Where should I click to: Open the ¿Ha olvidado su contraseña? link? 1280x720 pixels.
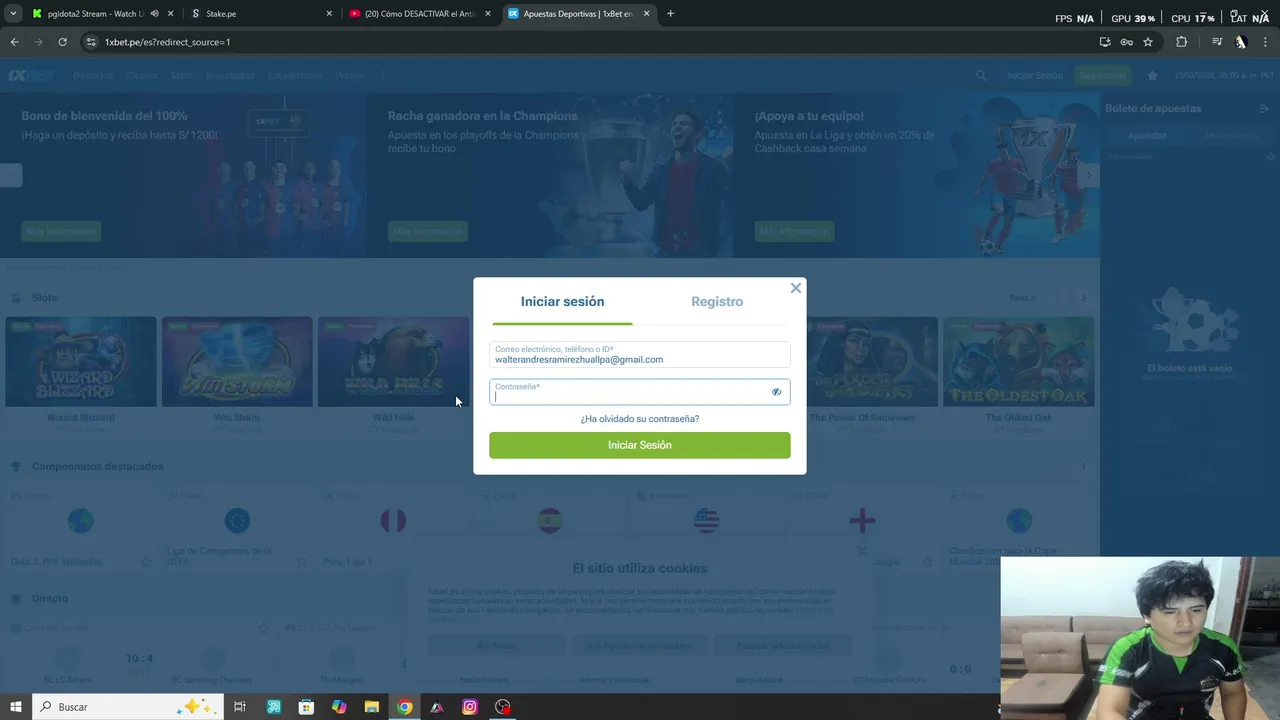tap(640, 419)
